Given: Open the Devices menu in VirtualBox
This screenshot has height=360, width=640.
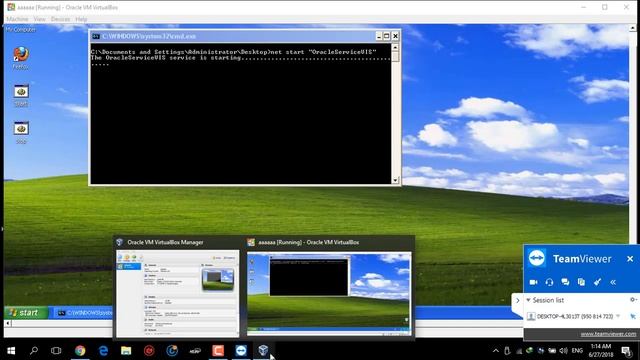Looking at the screenshot, I should click(x=60, y=19).
